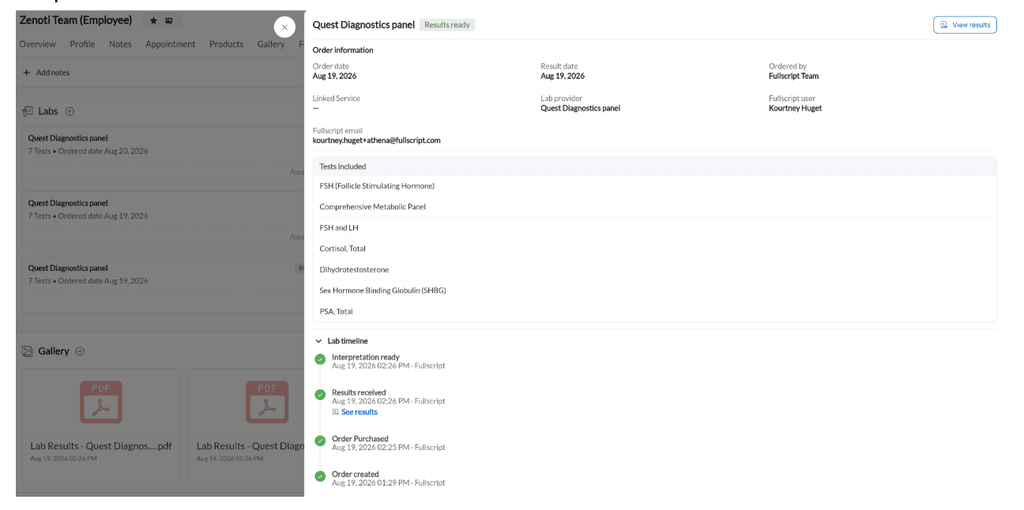This screenshot has width=1024, height=510.
Task: Click the image icon next to the star
Action: click(169, 21)
